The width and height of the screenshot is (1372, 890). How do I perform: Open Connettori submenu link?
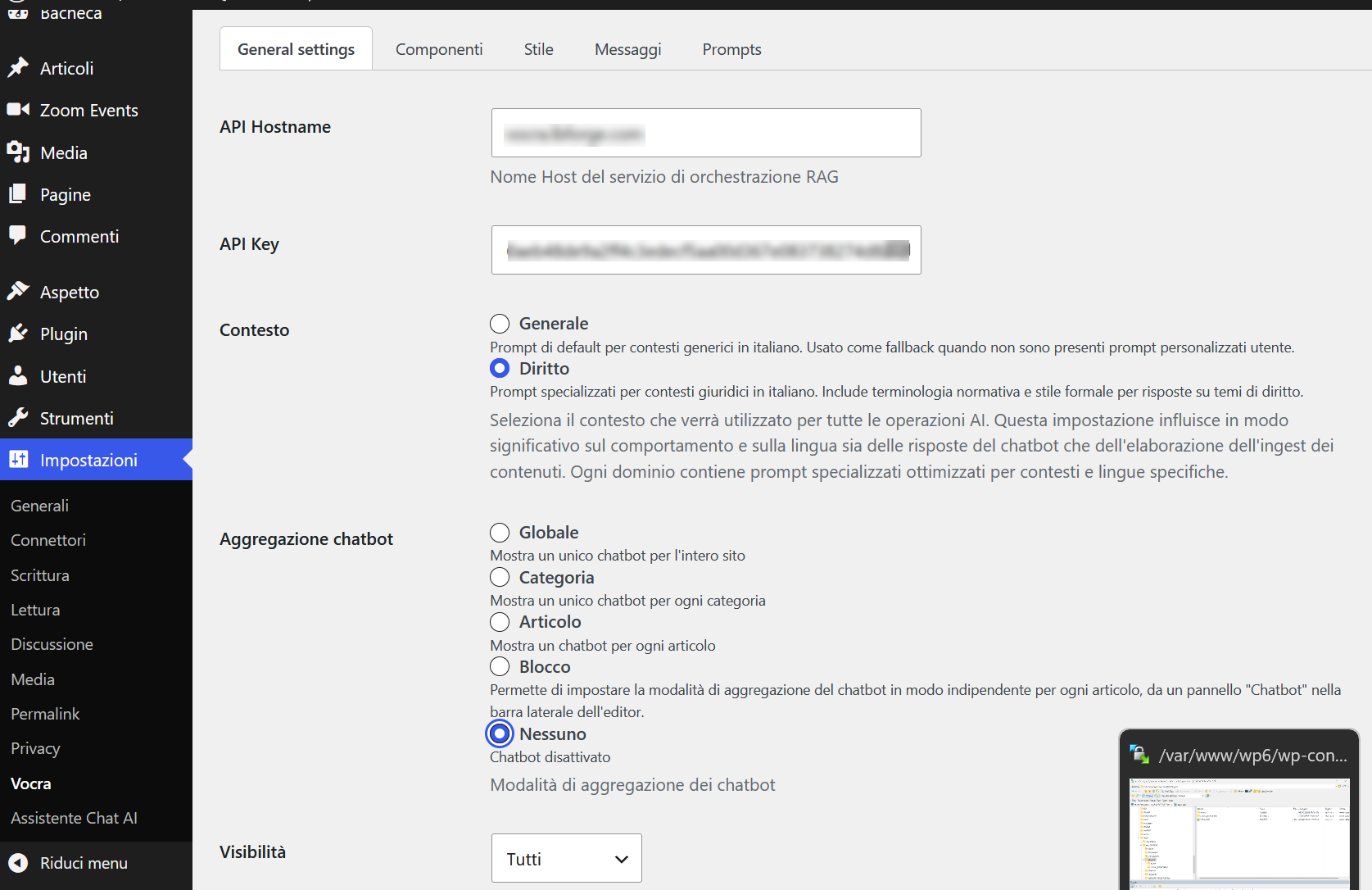point(48,540)
